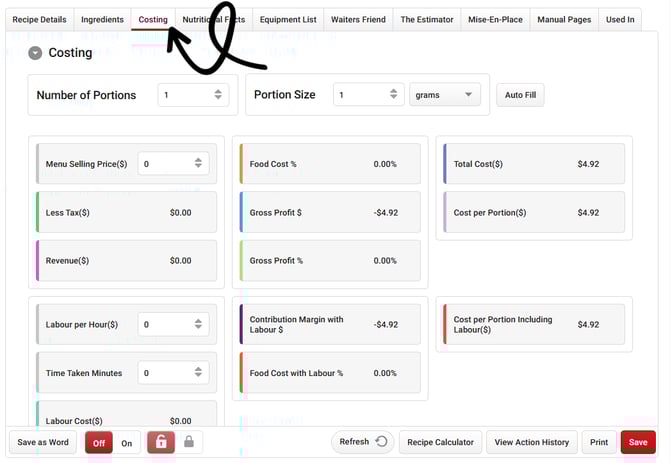The image size is (670, 463).
Task: Adjust the Labour per Hour stepper
Action: (198, 324)
